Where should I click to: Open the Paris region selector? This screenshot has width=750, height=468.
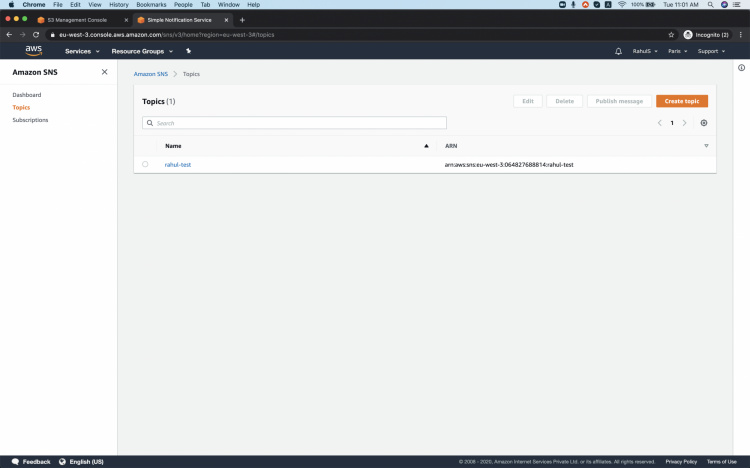[676, 51]
